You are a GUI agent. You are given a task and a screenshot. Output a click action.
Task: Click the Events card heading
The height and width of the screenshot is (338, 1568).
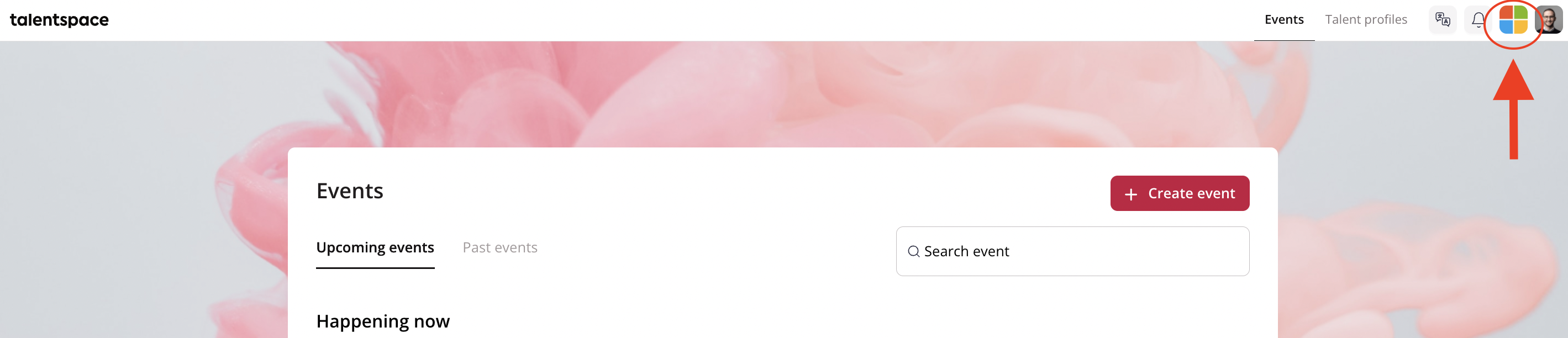click(x=350, y=191)
